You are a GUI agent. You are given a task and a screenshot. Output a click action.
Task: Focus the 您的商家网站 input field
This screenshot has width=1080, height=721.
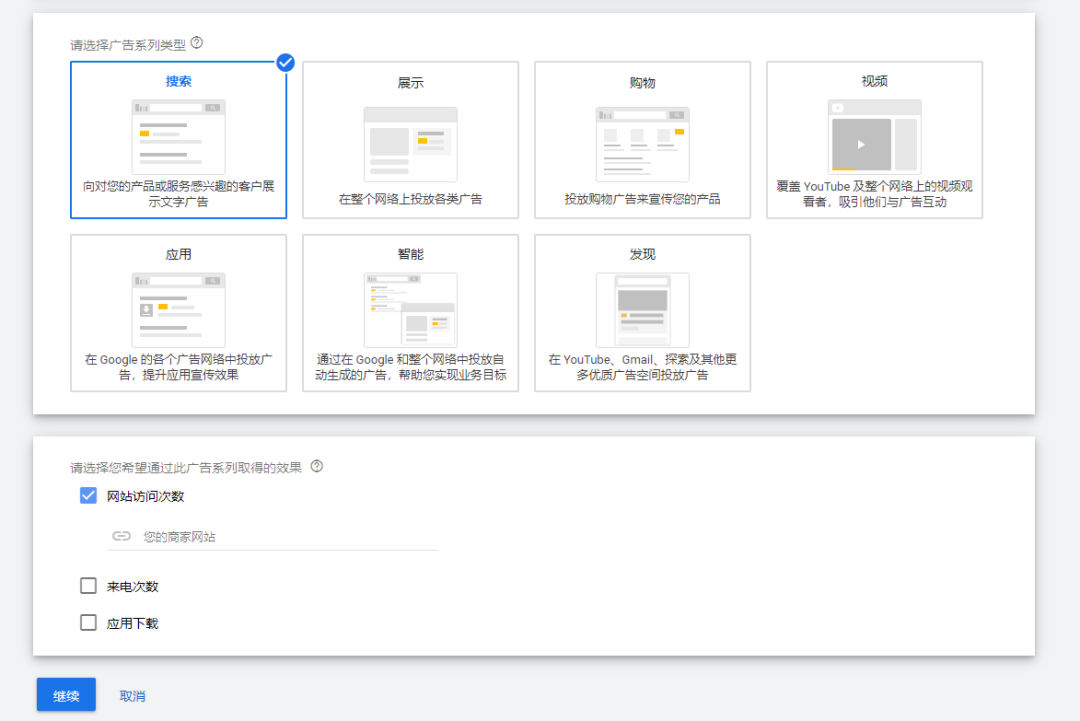pos(272,536)
